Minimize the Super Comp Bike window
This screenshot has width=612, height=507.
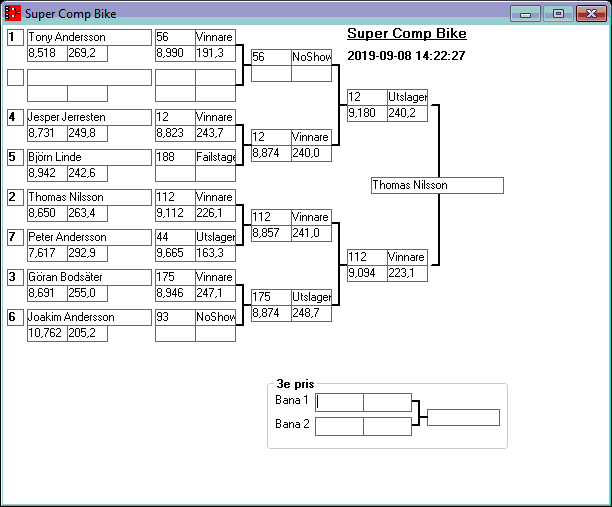525,14
